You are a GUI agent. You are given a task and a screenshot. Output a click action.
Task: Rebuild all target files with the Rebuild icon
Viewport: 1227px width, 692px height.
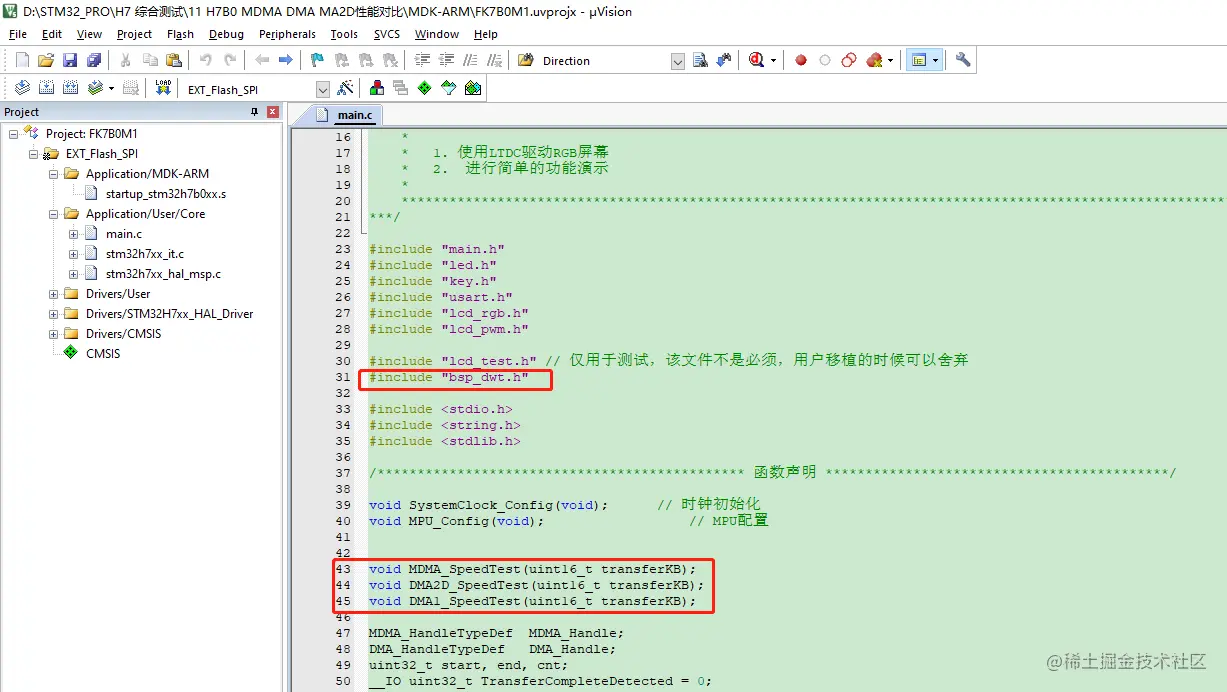[71, 88]
